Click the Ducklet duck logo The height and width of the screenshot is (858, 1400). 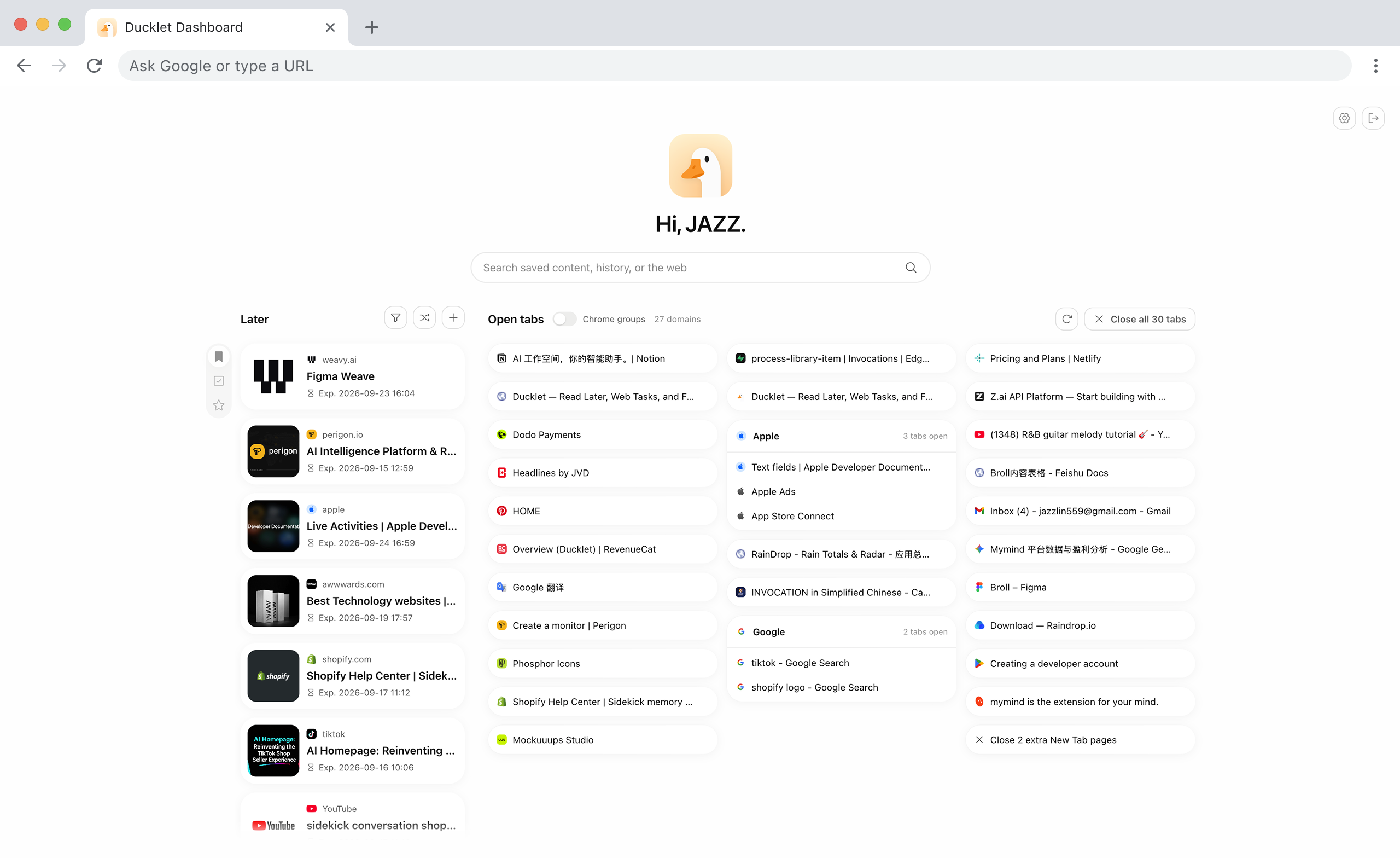click(x=700, y=165)
